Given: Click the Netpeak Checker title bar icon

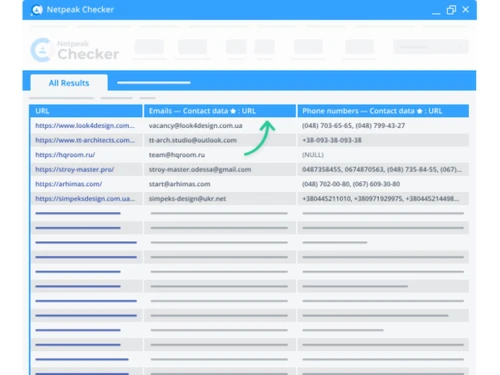Looking at the screenshot, I should tap(36, 10).
